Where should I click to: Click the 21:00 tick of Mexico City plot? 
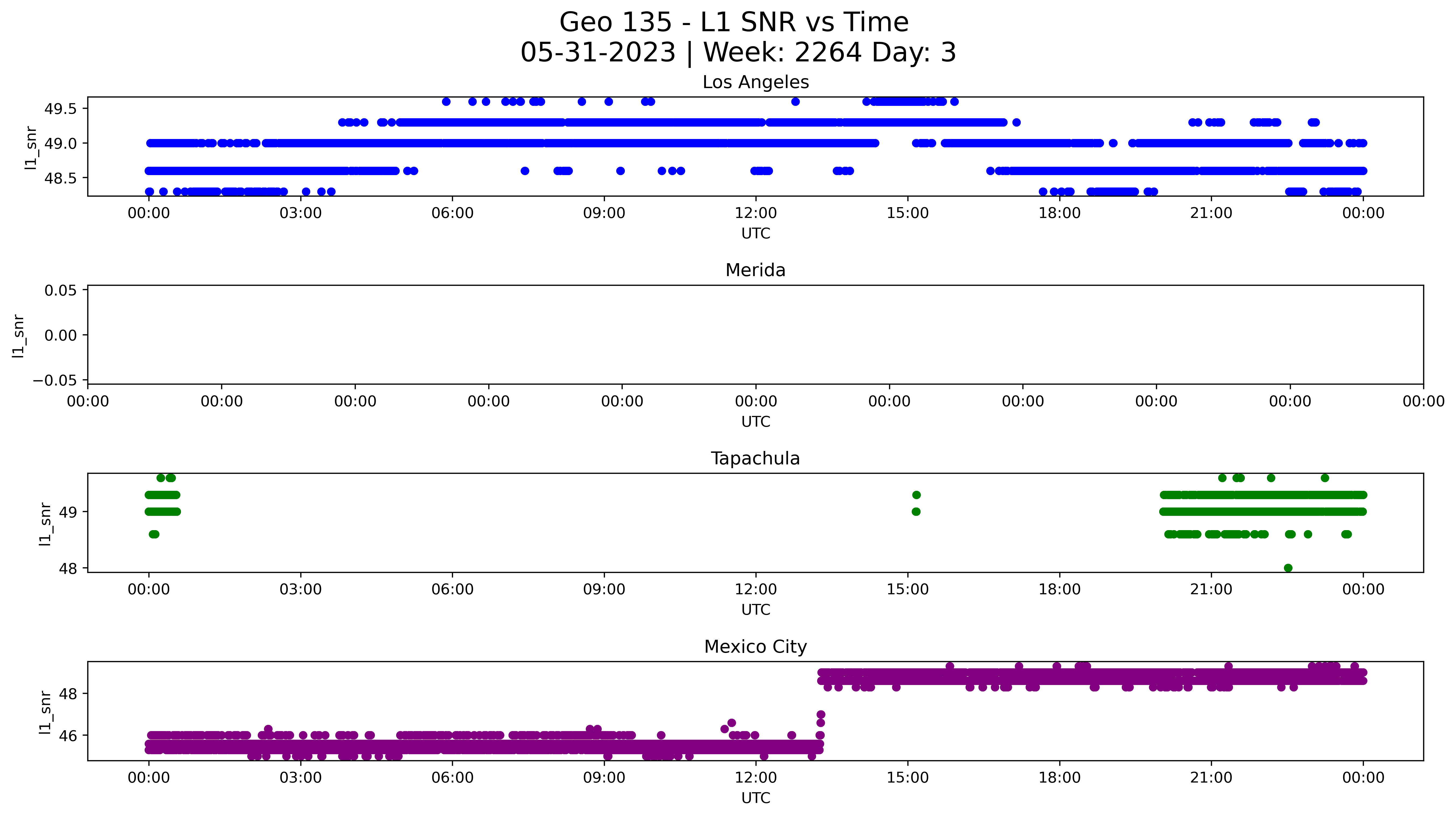point(1211,778)
